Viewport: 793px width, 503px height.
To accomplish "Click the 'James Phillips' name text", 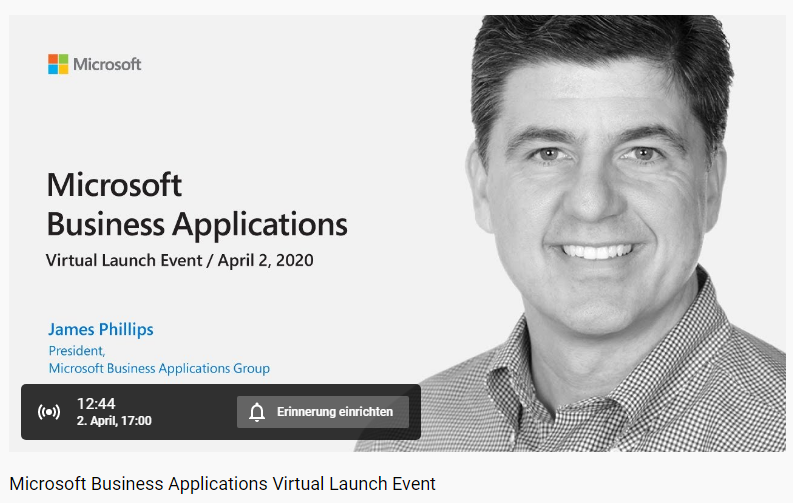I will click(x=101, y=329).
